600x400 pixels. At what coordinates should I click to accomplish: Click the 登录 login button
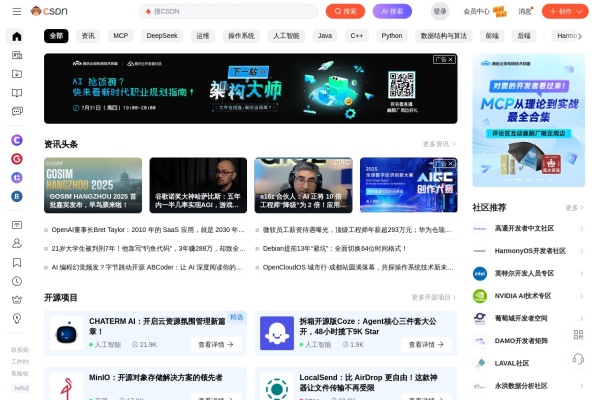440,11
